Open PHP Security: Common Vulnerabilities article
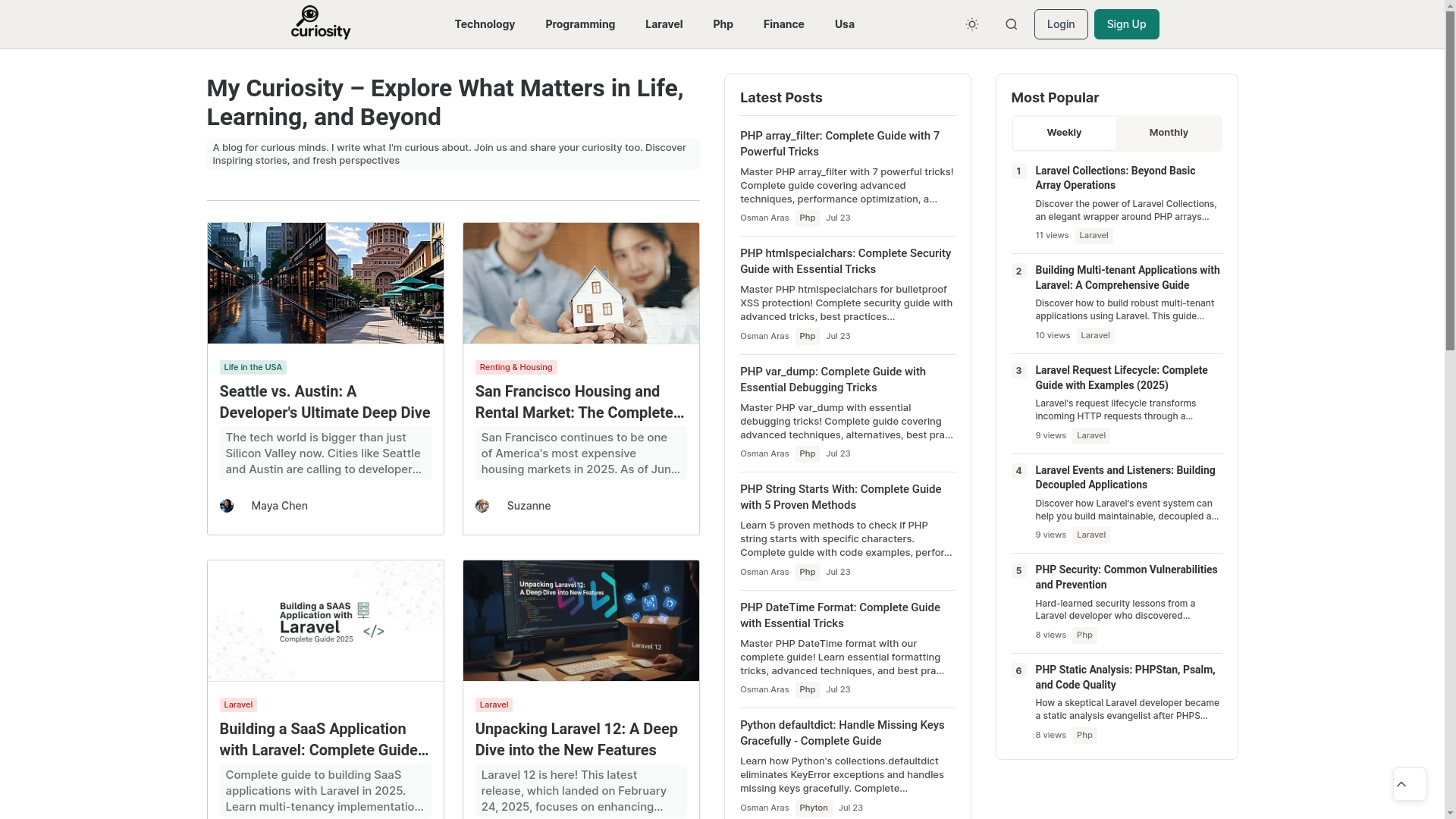 (x=1125, y=577)
